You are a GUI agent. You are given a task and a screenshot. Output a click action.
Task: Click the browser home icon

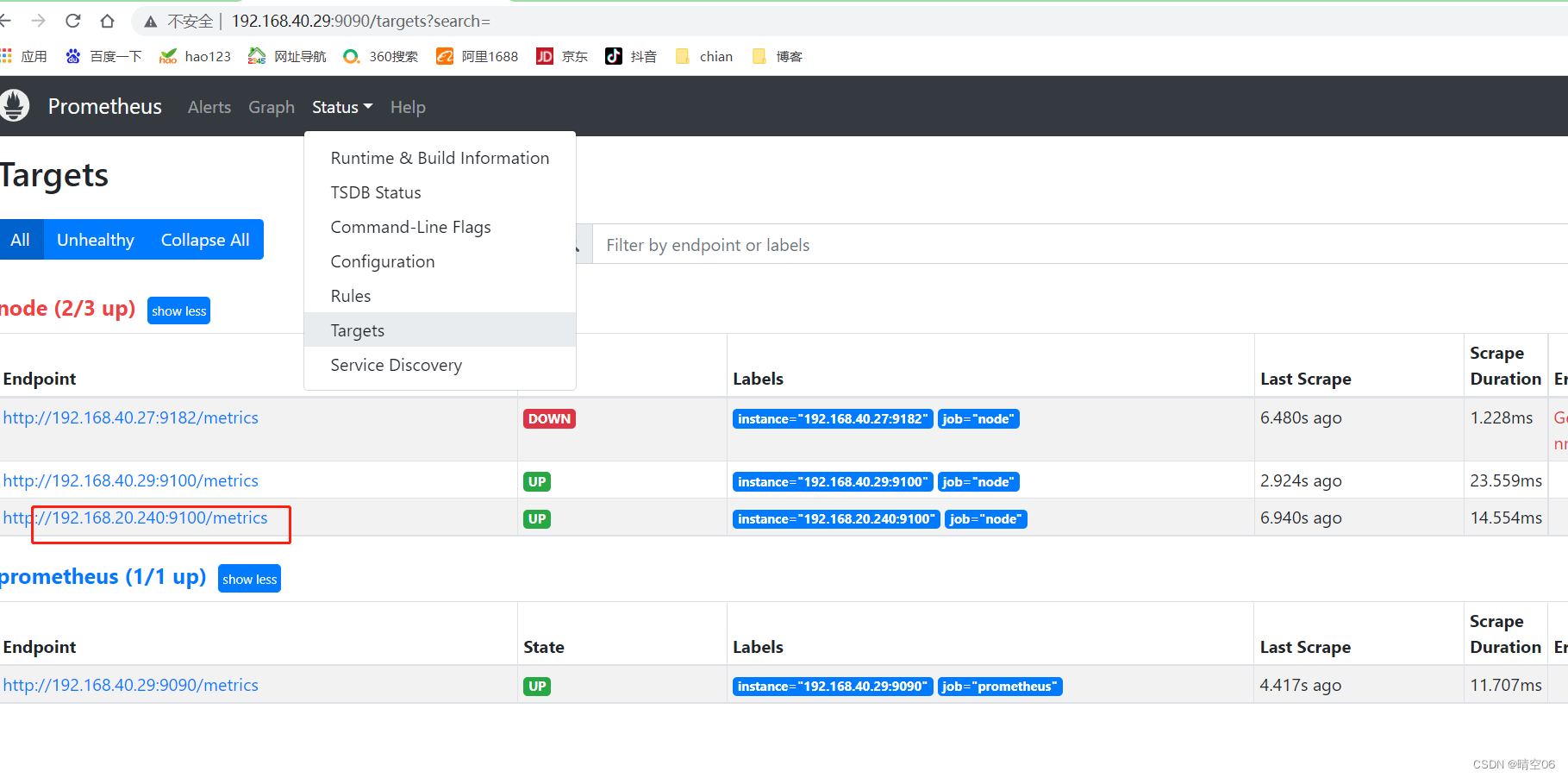pos(107,21)
